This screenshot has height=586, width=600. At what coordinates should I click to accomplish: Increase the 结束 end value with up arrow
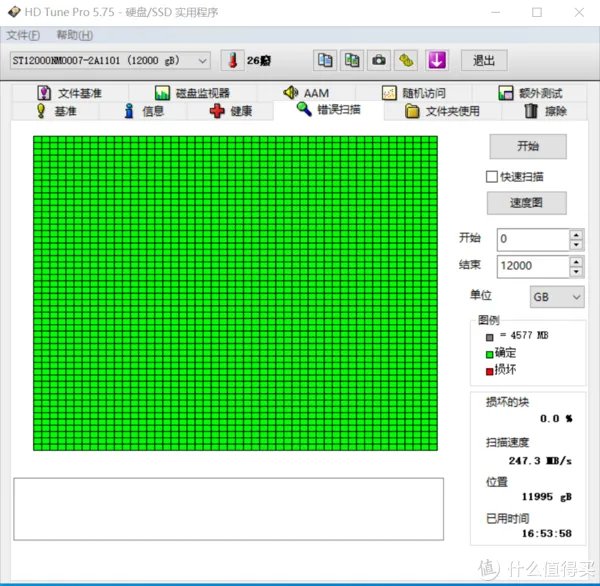coord(576,261)
